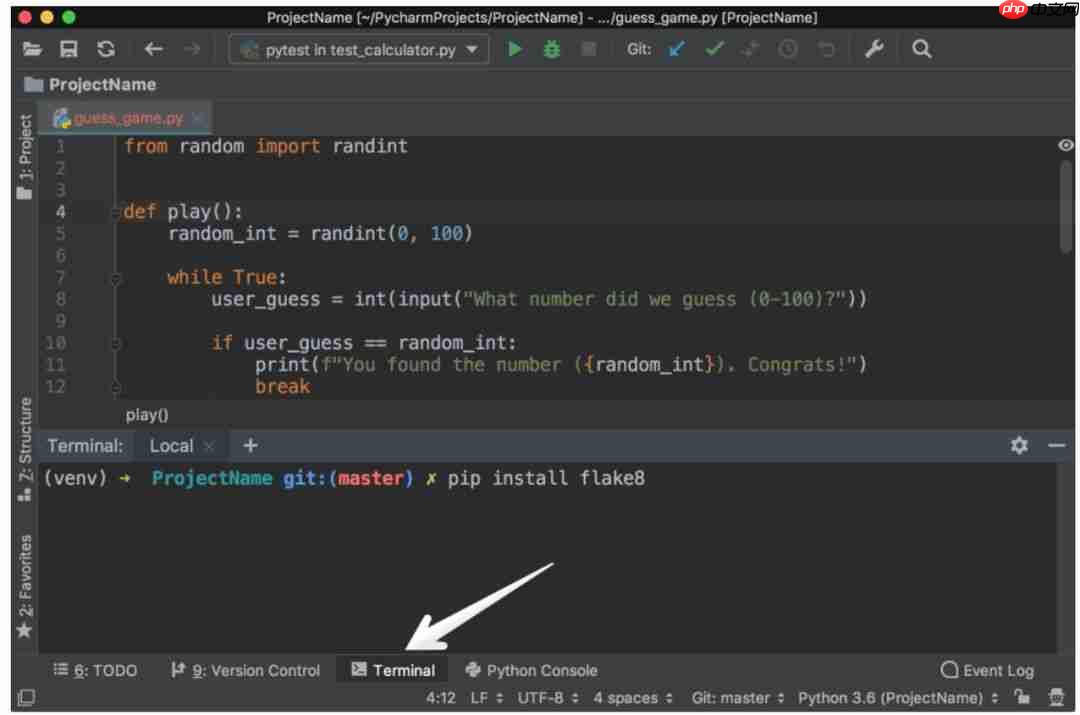Screen dimensions: 1080x715
Task: Hide the terminal panel with the minimize icon
Action: (x=1058, y=445)
